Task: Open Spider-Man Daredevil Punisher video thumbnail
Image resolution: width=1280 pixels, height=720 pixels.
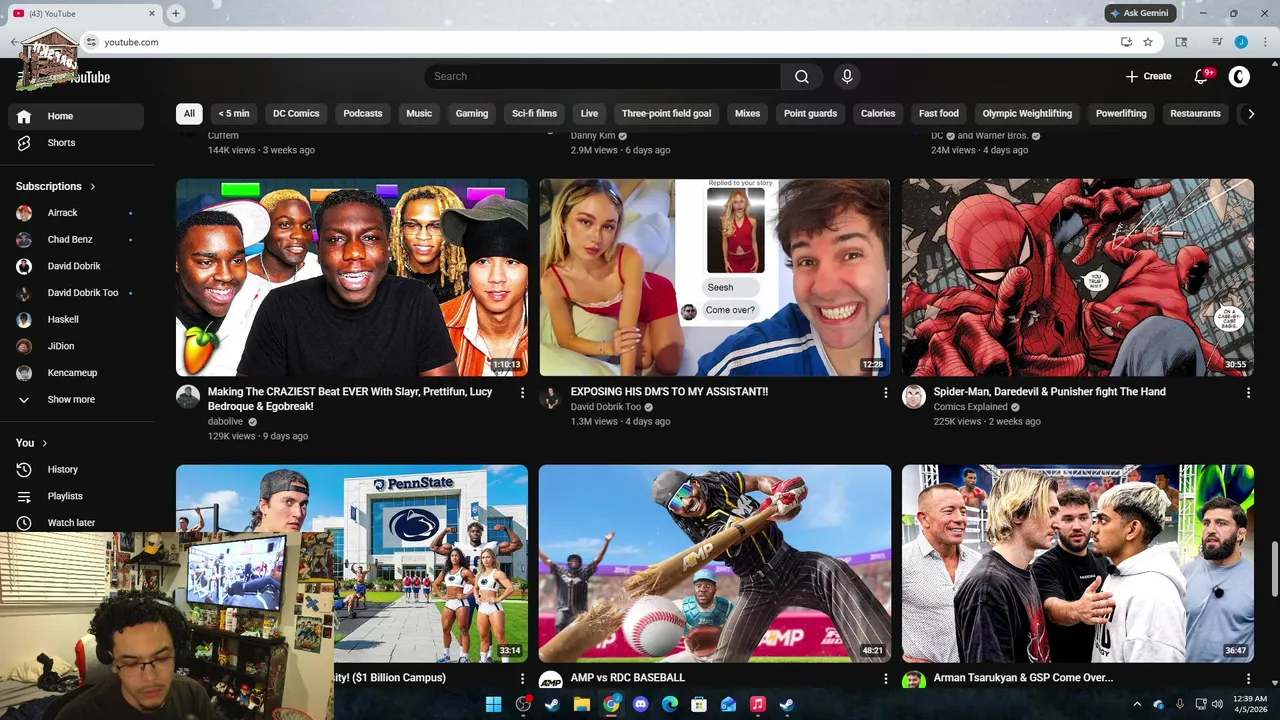Action: (1078, 278)
